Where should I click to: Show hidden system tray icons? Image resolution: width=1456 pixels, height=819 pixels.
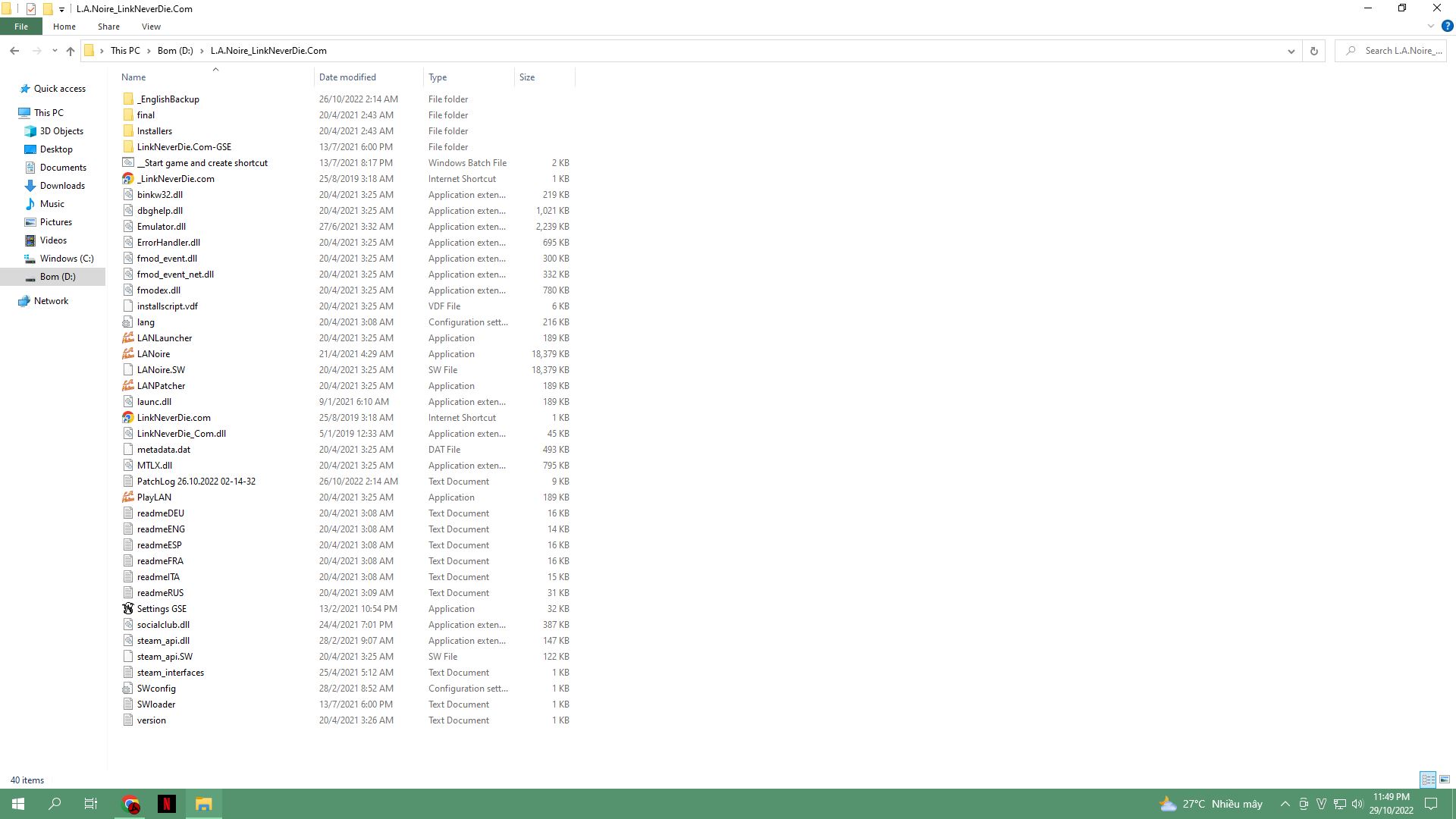click(x=1285, y=804)
